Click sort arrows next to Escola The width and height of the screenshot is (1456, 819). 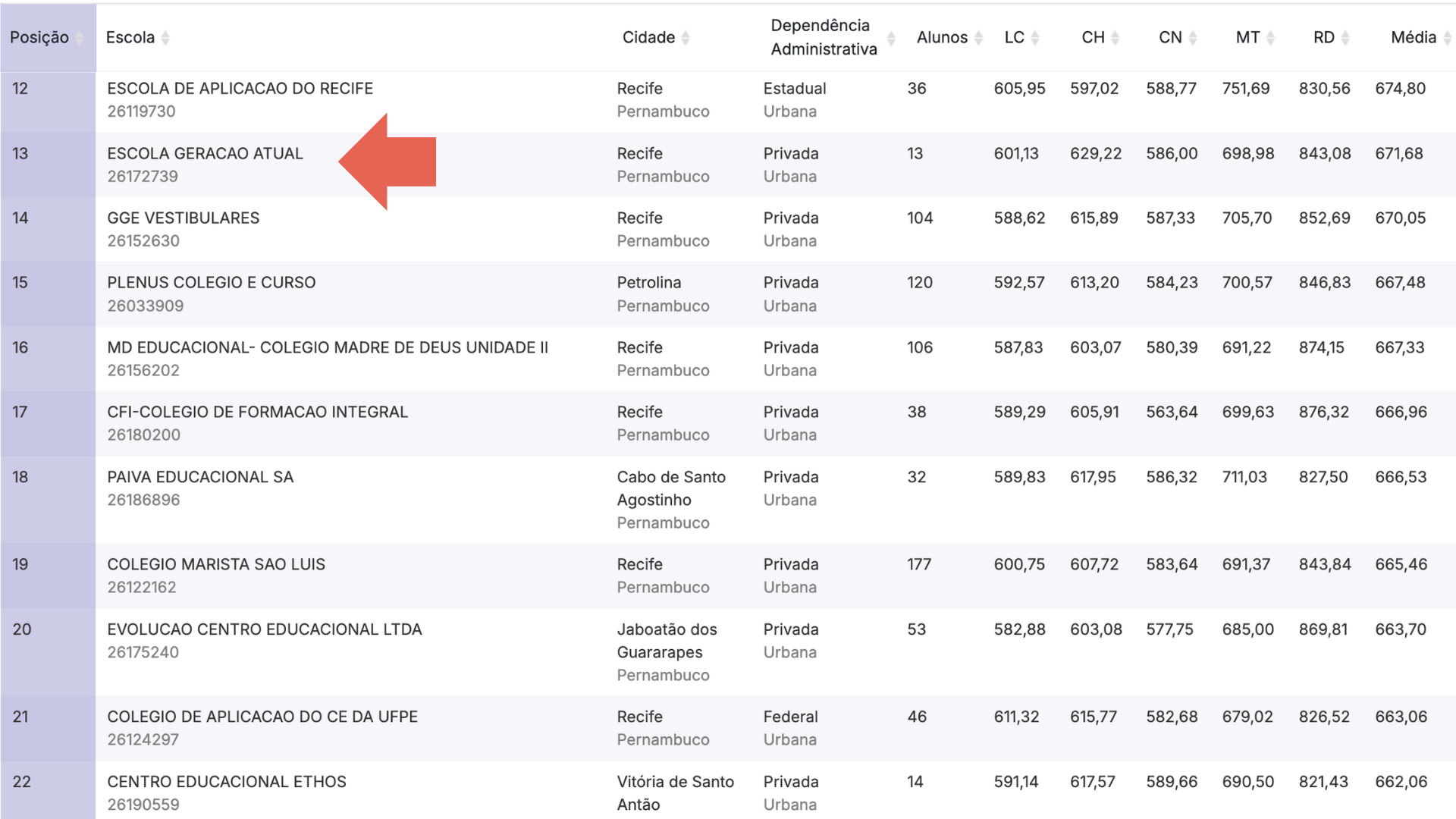pyautogui.click(x=165, y=38)
